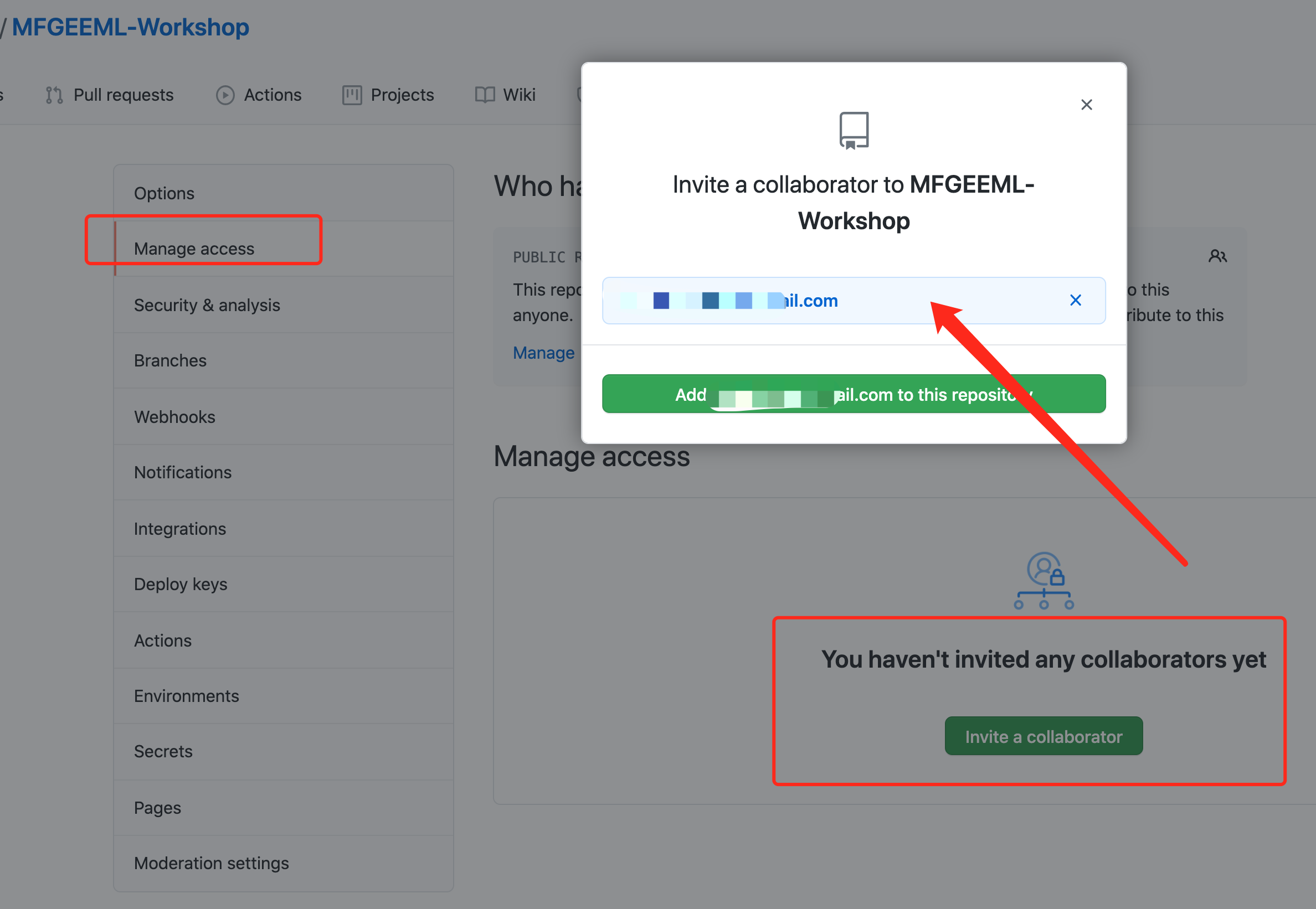Click "You haven't invited any collaborators yet" text
The image size is (1316, 909).
1043,659
